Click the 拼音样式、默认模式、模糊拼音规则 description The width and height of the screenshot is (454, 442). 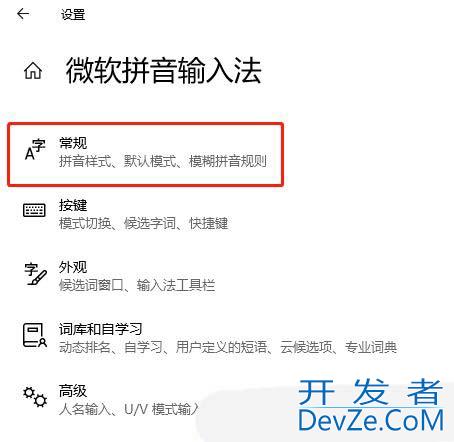(x=163, y=161)
